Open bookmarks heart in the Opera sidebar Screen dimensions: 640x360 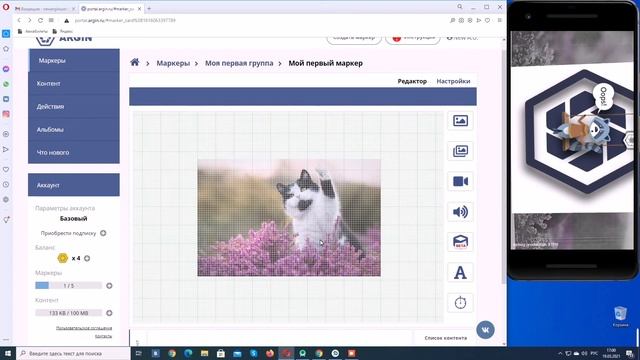(x=6, y=169)
